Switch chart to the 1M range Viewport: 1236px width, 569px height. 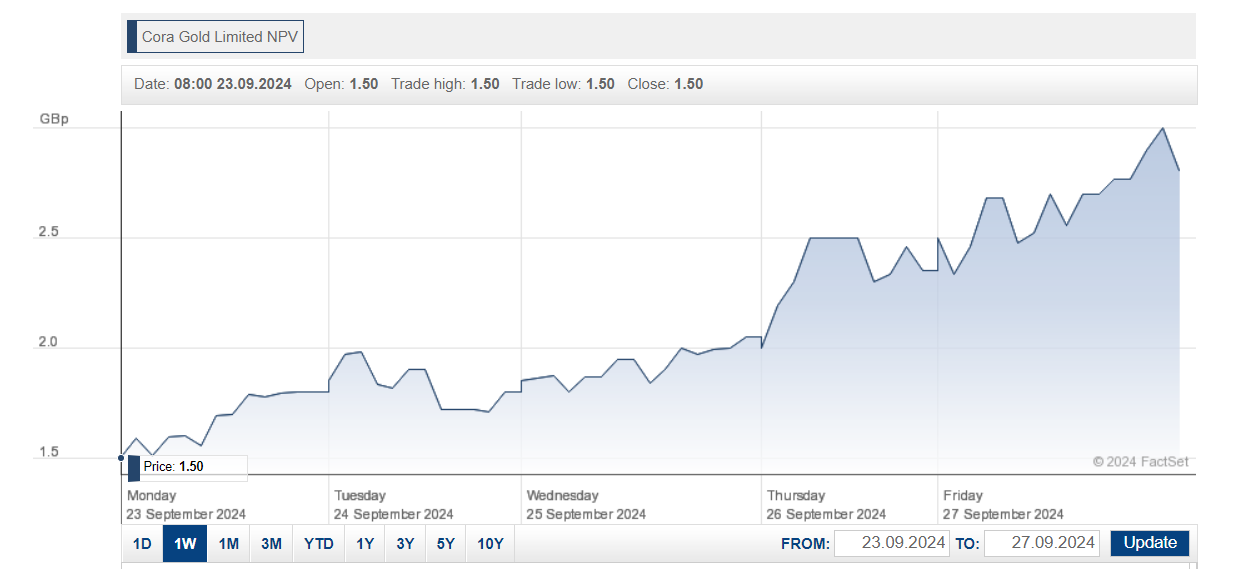click(229, 543)
